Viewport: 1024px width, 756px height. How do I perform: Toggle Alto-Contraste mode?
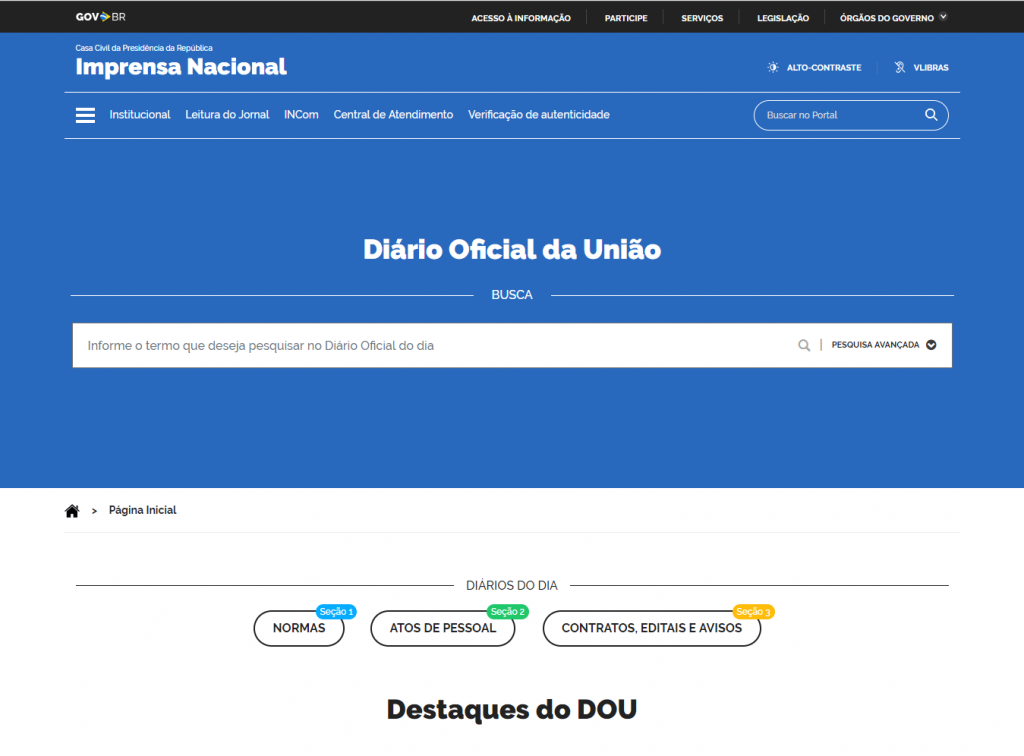[823, 67]
